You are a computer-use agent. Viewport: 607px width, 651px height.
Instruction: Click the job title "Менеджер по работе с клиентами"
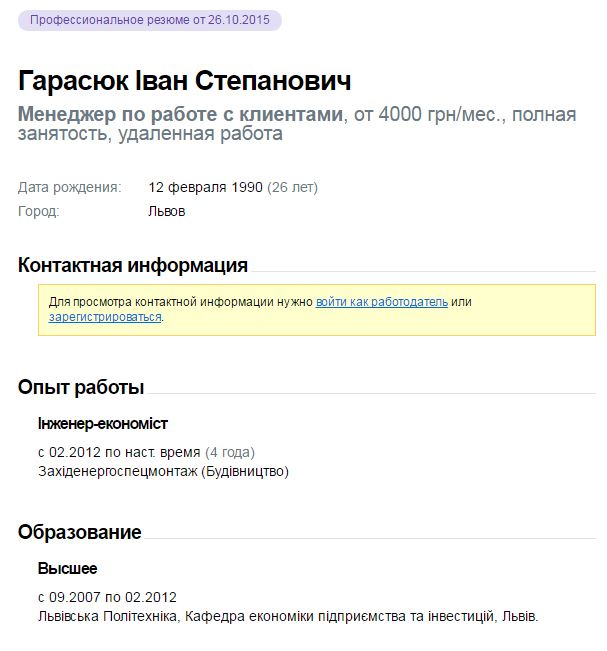tap(180, 115)
